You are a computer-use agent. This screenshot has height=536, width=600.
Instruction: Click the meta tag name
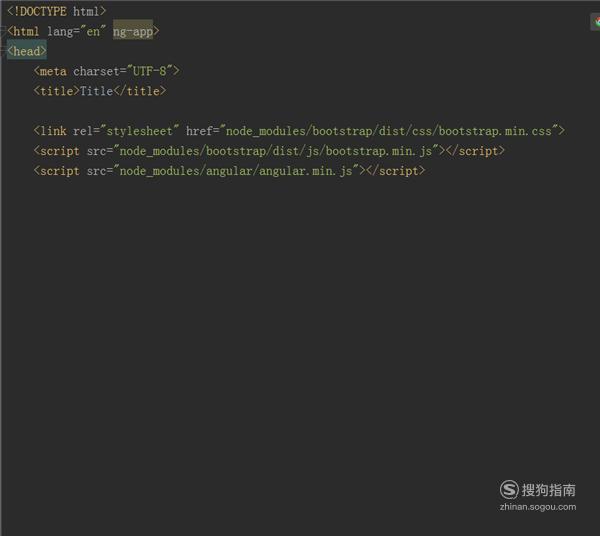pyautogui.click(x=53, y=71)
